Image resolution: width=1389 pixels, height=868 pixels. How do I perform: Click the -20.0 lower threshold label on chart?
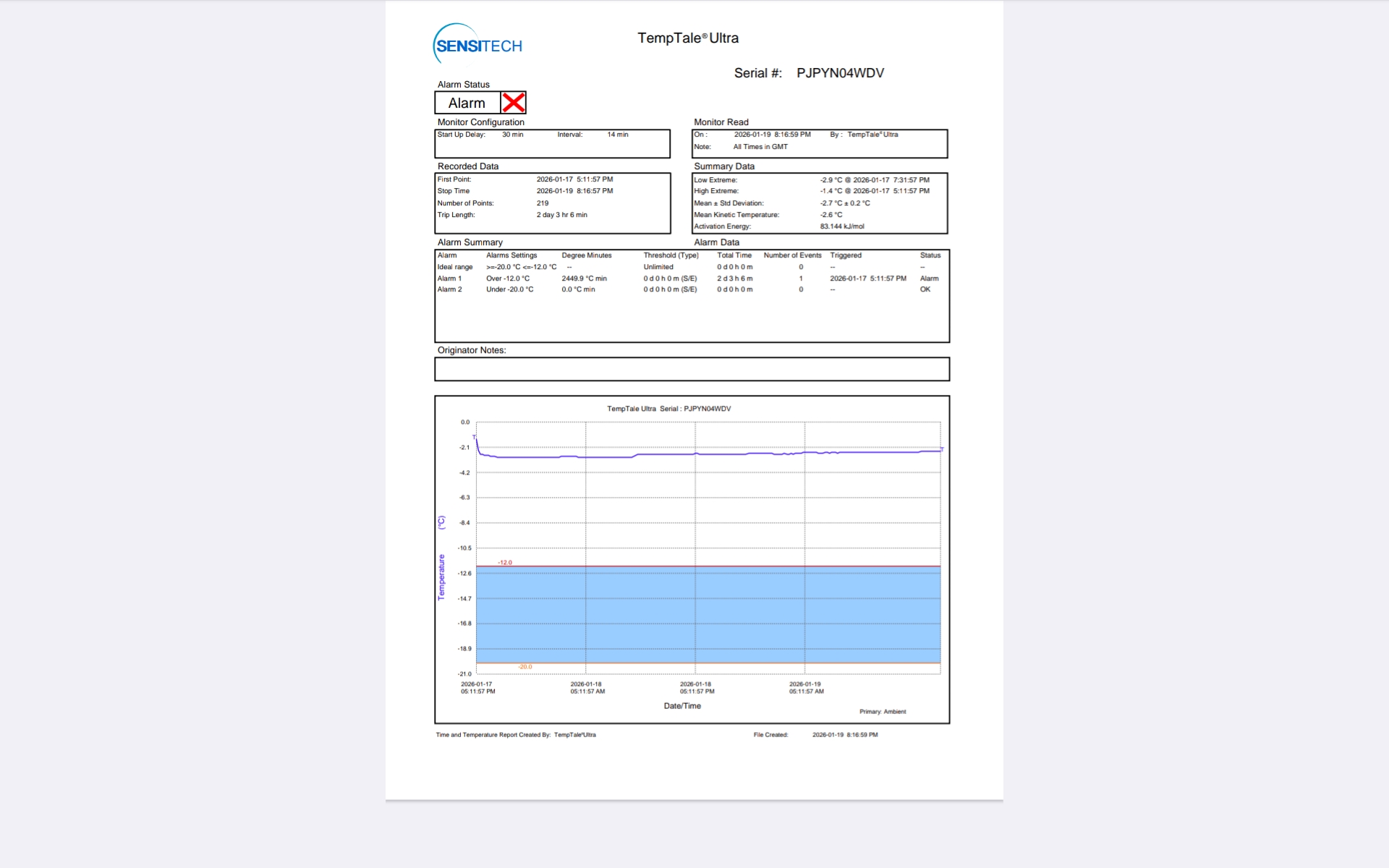tap(524, 667)
